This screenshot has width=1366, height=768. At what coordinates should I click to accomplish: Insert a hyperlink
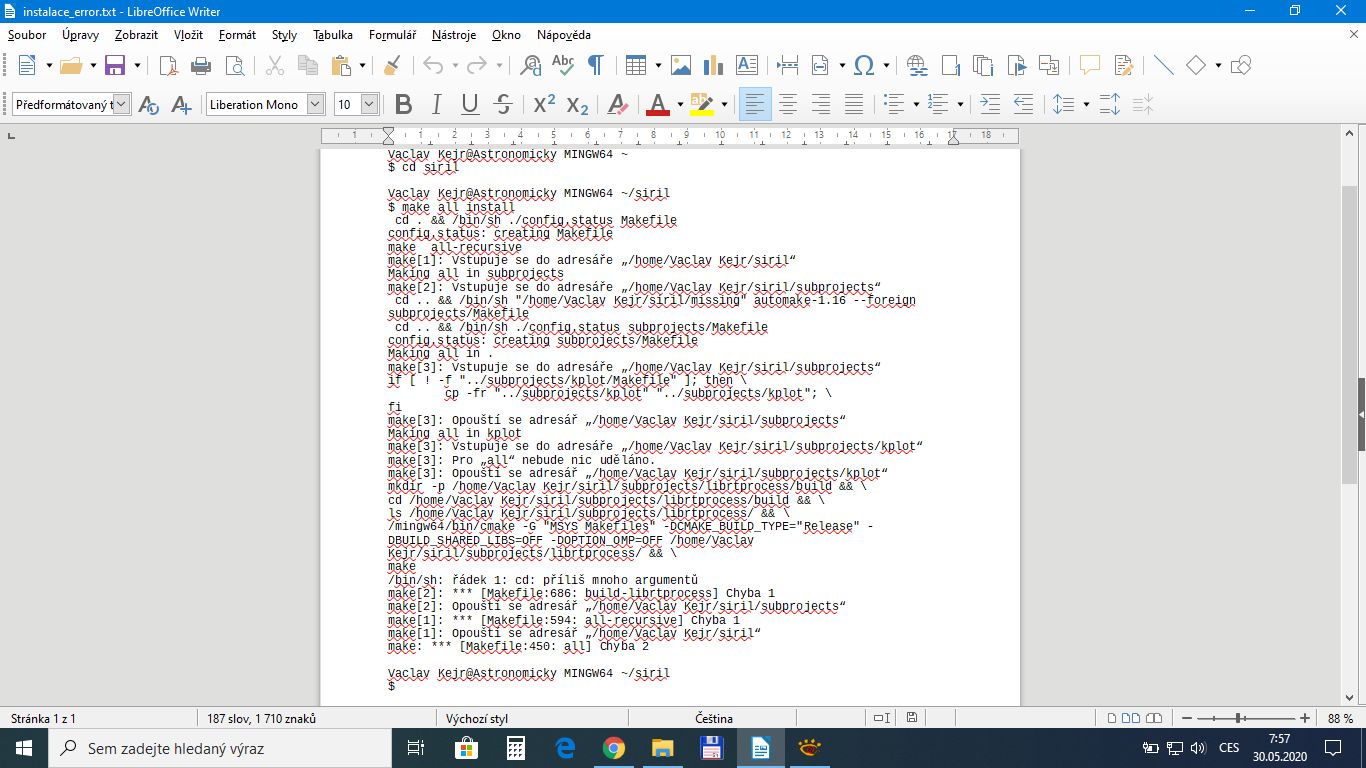(x=917, y=66)
